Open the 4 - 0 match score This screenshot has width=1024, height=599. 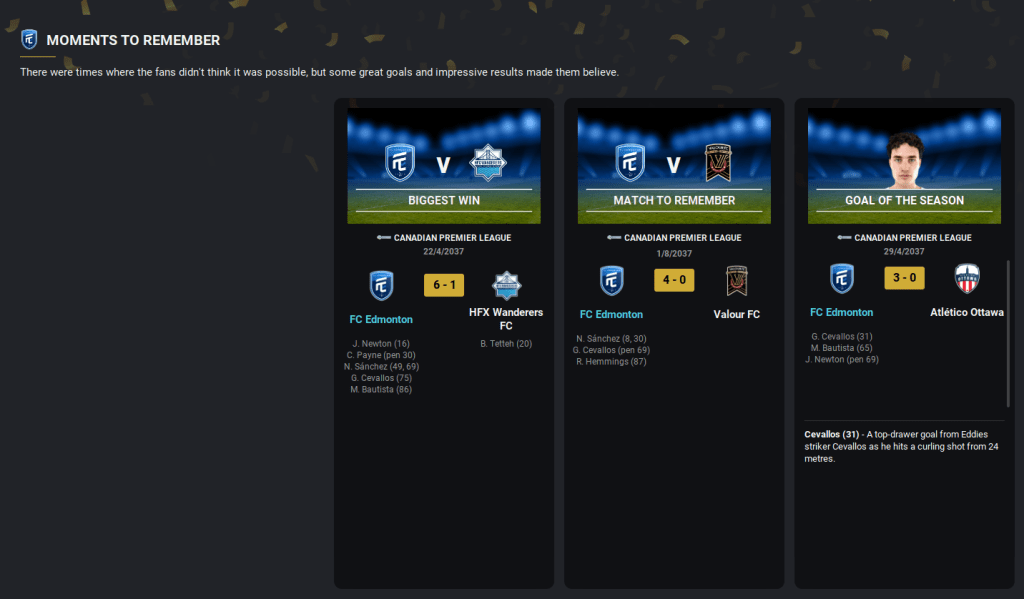point(674,280)
